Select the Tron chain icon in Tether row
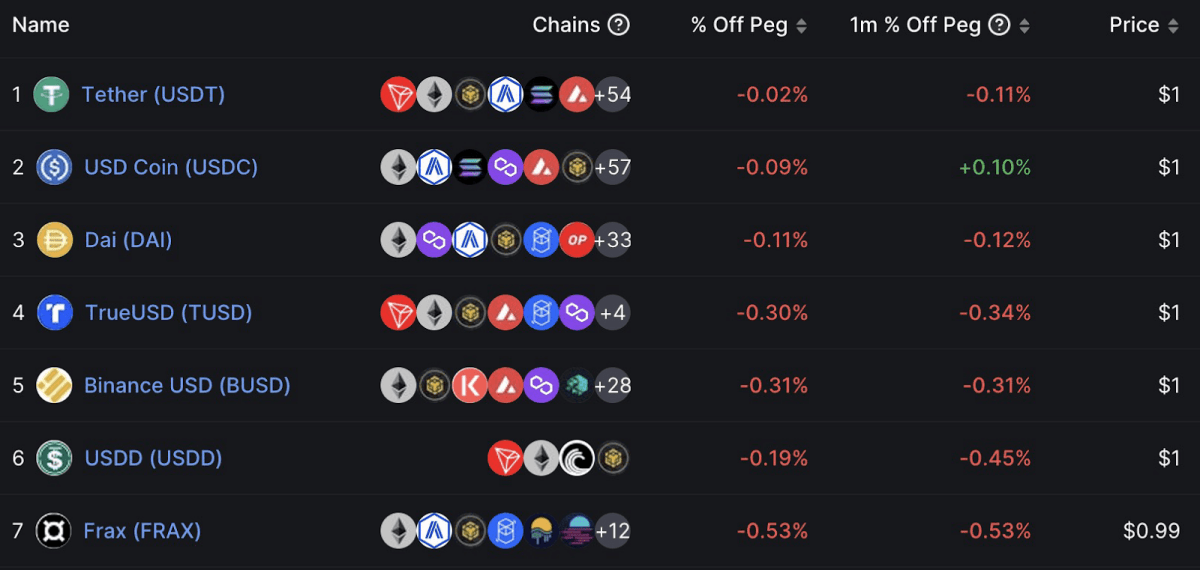 398,95
